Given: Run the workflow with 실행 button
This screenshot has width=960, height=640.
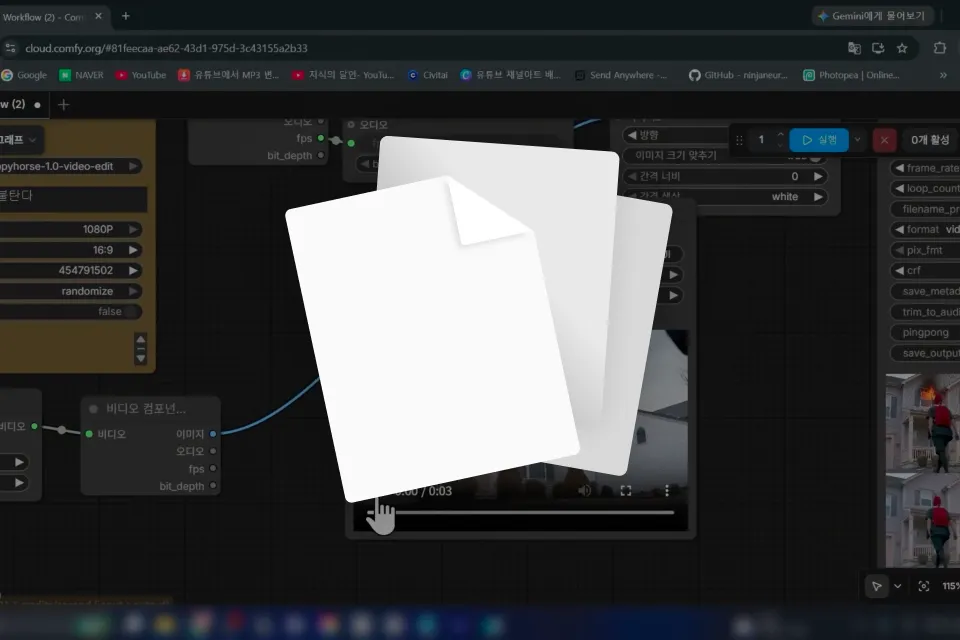Looking at the screenshot, I should point(819,140).
